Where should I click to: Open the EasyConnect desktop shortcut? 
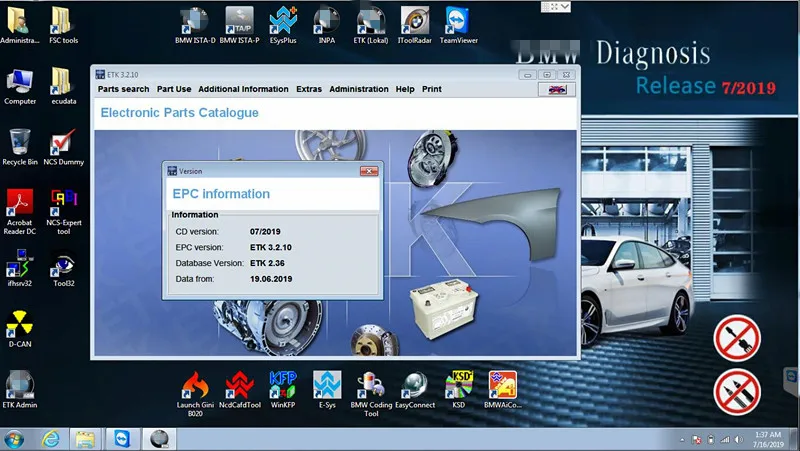tap(414, 389)
